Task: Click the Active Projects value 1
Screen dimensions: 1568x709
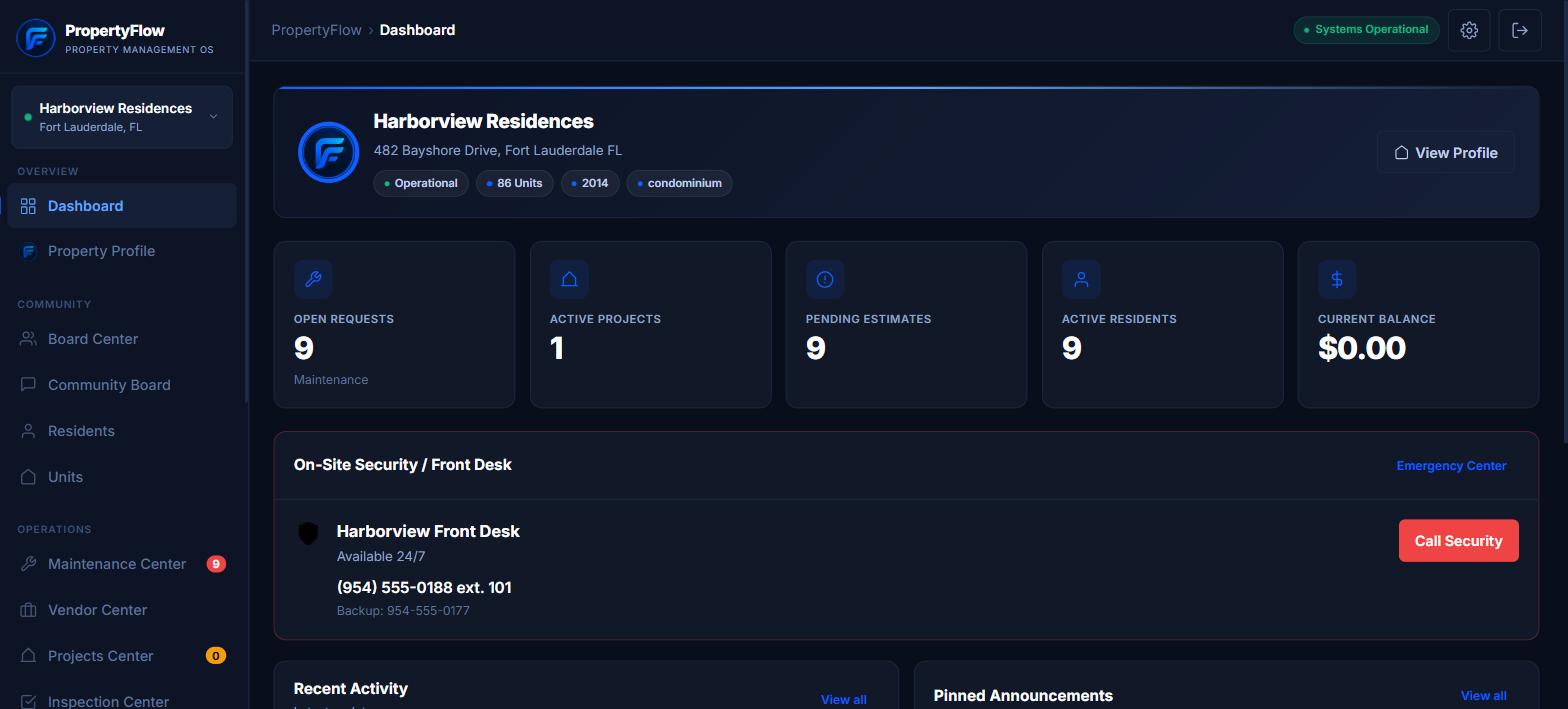Action: pos(557,348)
